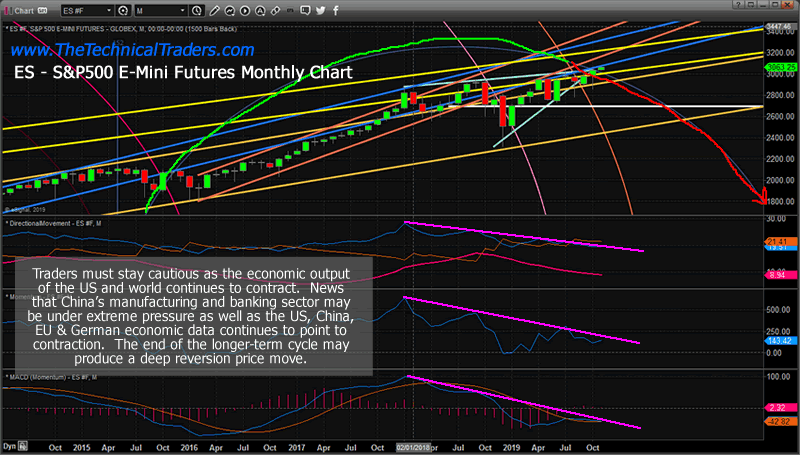
Task: Click the www.TheTechnicalTraders.com text
Action: click(x=132, y=49)
